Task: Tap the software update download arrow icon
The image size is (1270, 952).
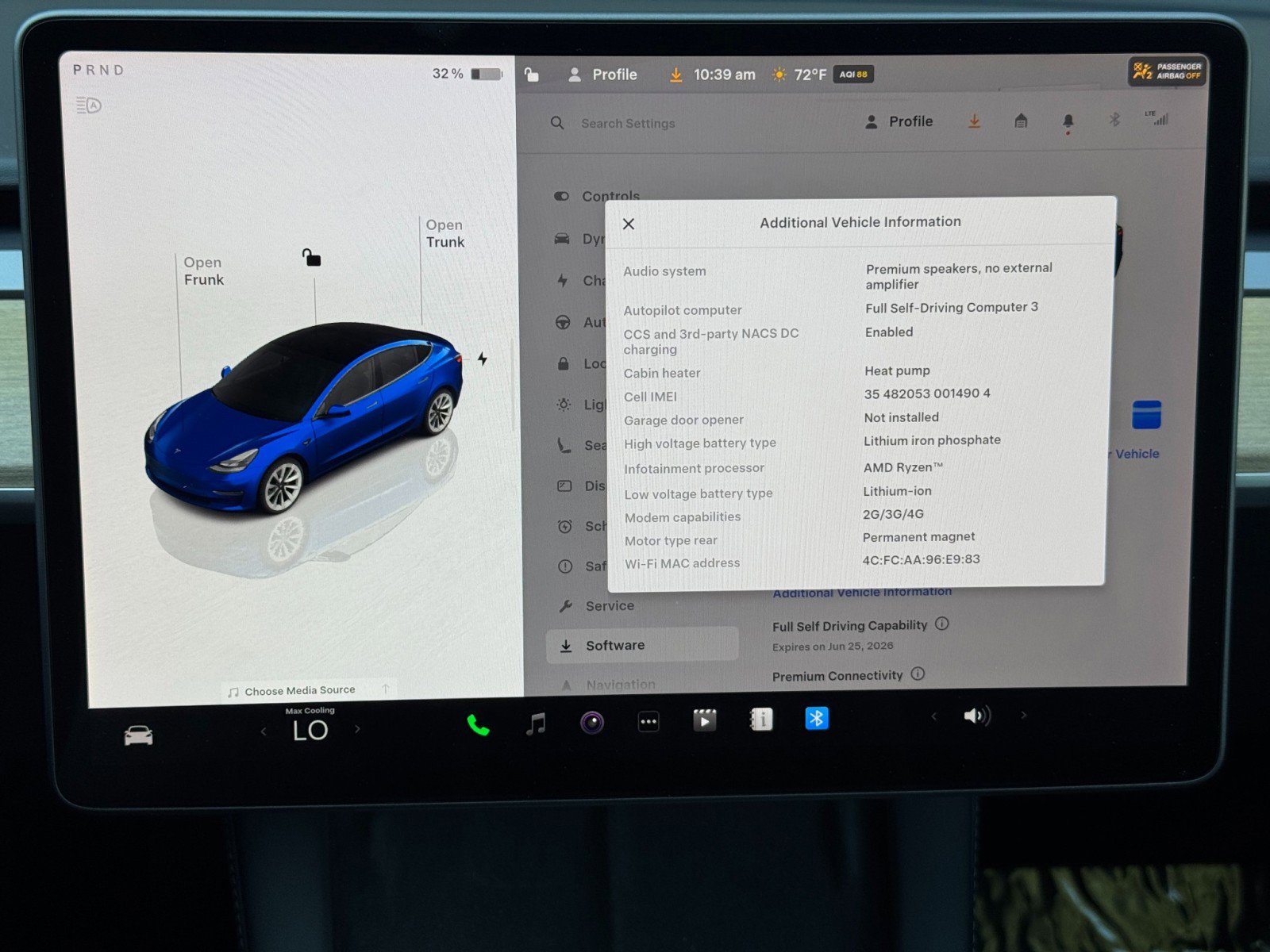Action: point(974,121)
